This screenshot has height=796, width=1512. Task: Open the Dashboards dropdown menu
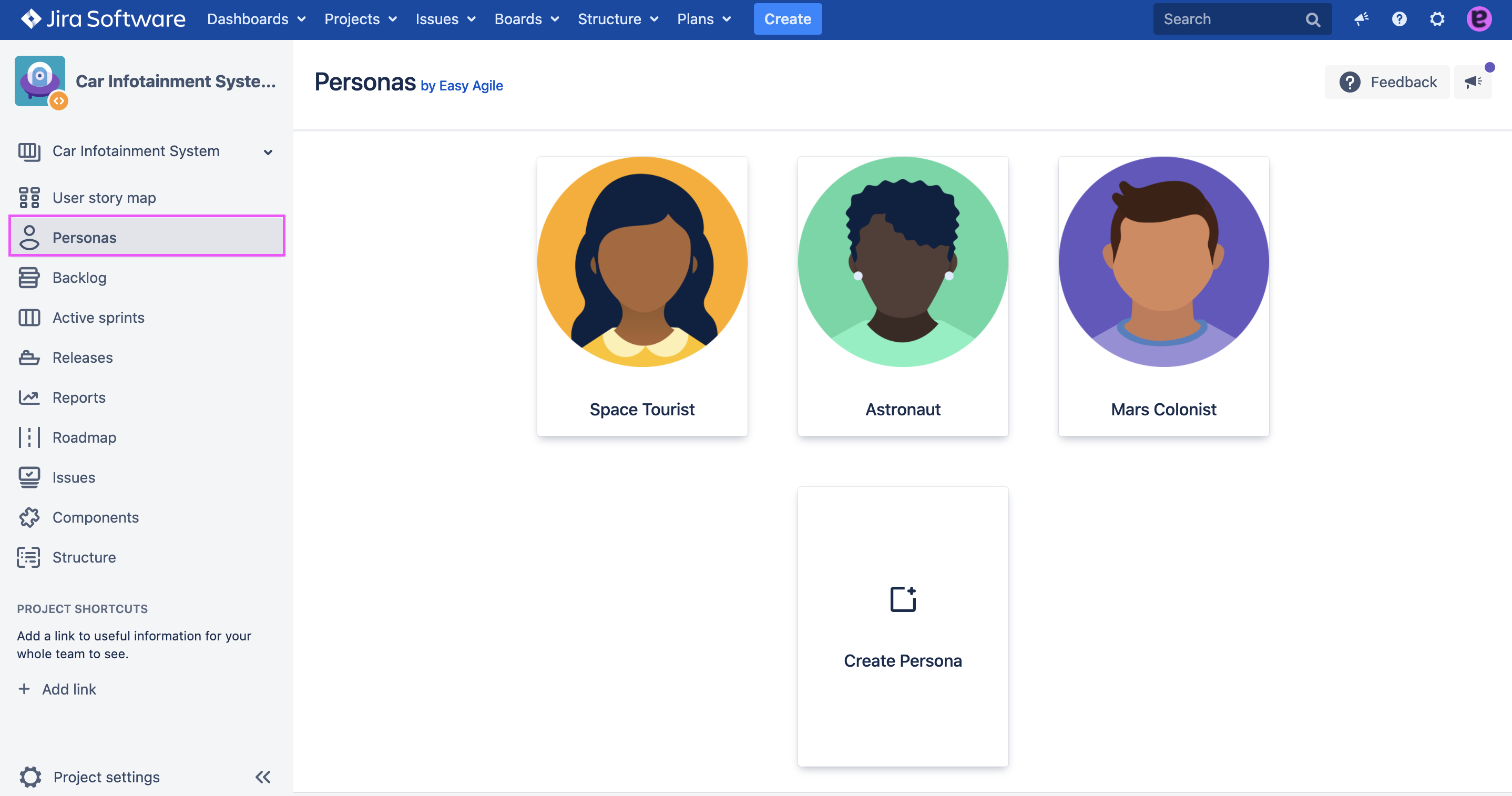click(257, 19)
